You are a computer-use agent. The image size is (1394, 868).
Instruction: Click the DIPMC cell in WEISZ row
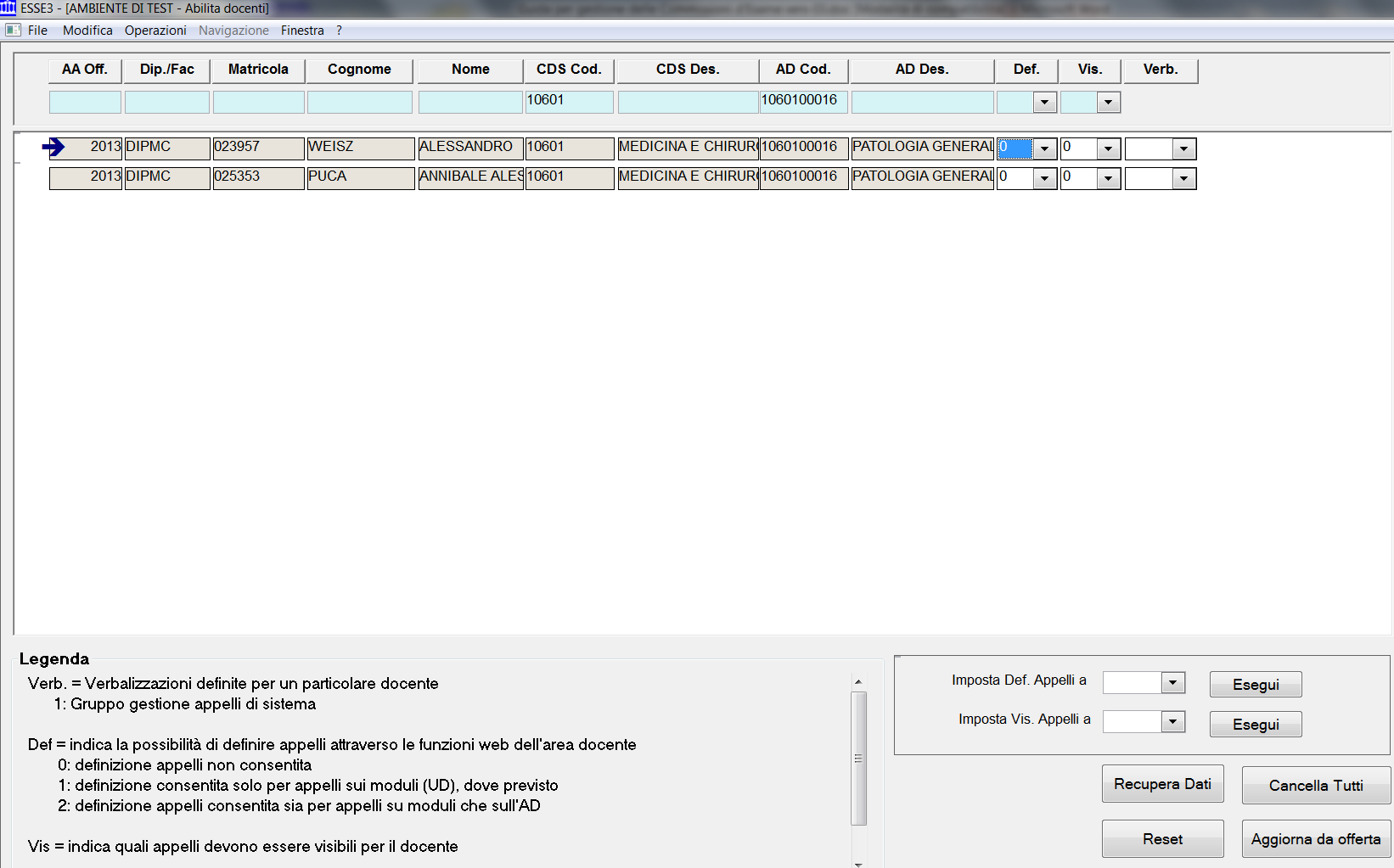tap(167, 148)
